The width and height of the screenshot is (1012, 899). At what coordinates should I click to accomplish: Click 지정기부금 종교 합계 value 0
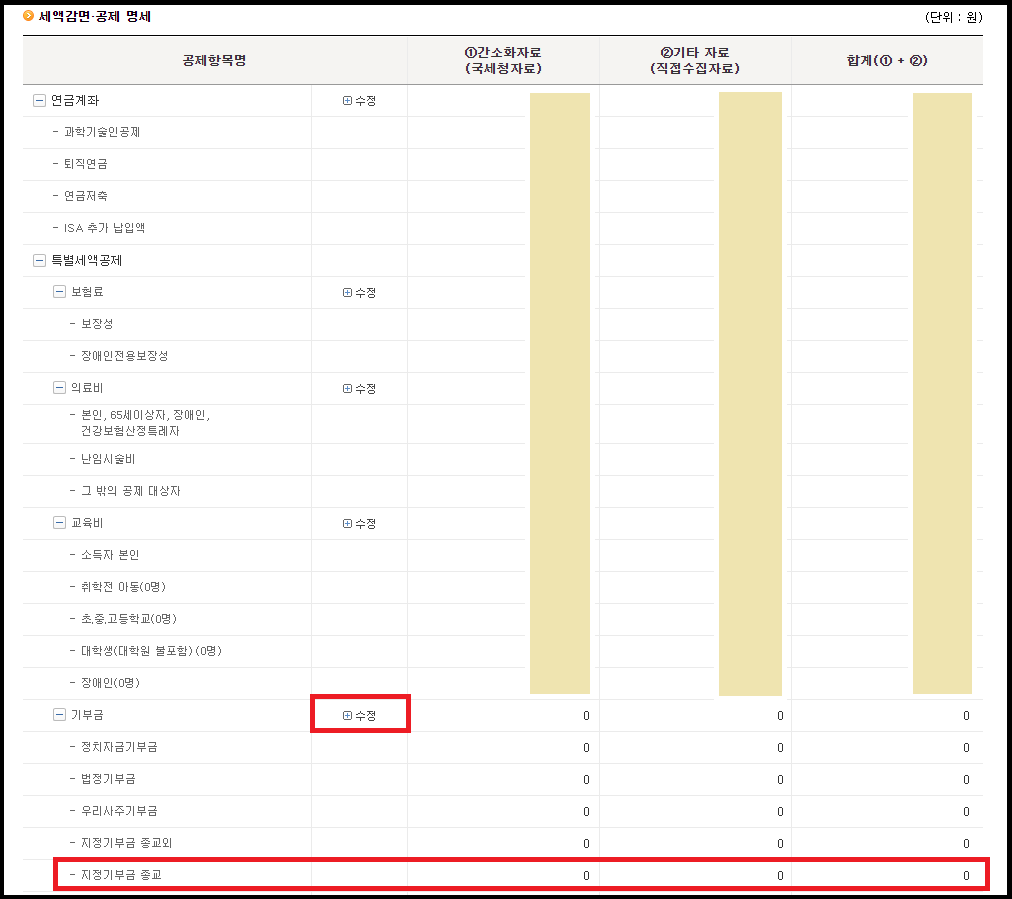point(966,876)
